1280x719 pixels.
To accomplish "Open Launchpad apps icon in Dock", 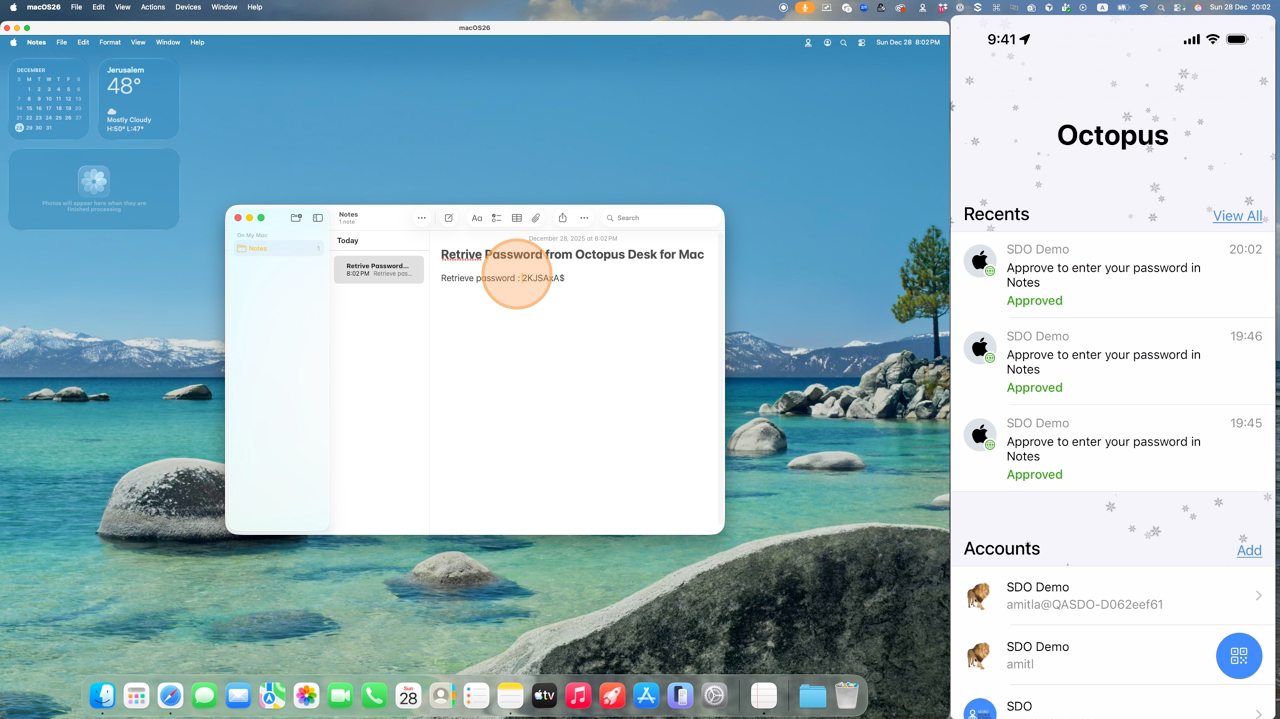I will 136,696.
